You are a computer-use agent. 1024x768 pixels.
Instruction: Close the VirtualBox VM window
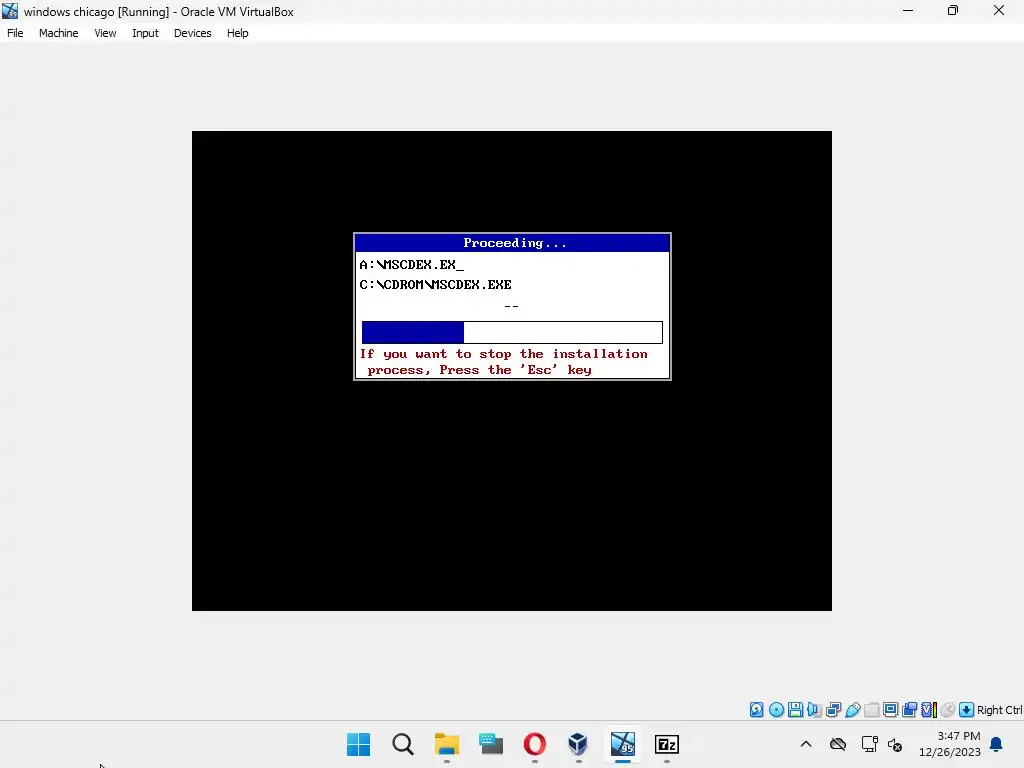pyautogui.click(x=999, y=10)
